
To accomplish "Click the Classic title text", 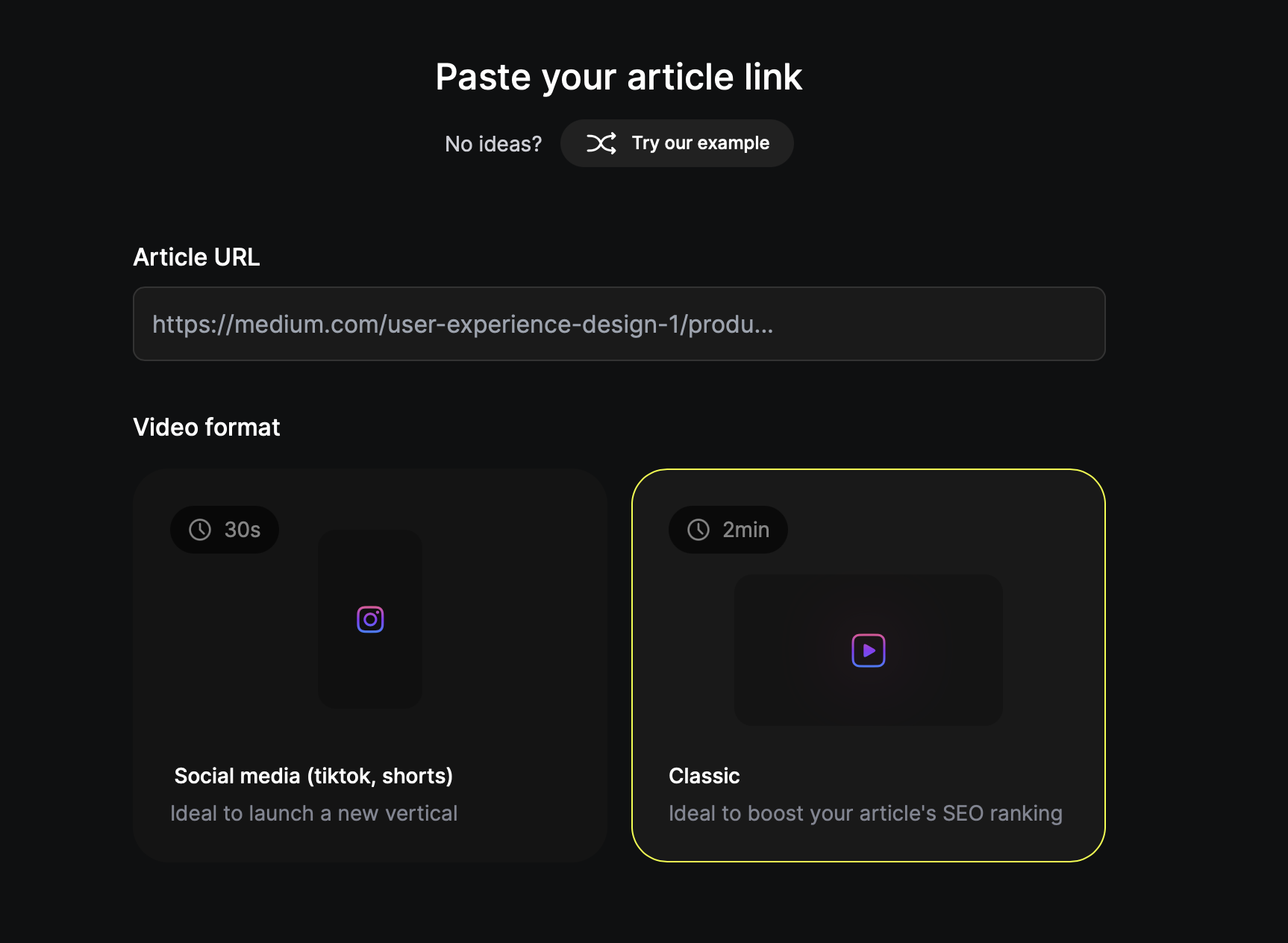I will tap(704, 776).
